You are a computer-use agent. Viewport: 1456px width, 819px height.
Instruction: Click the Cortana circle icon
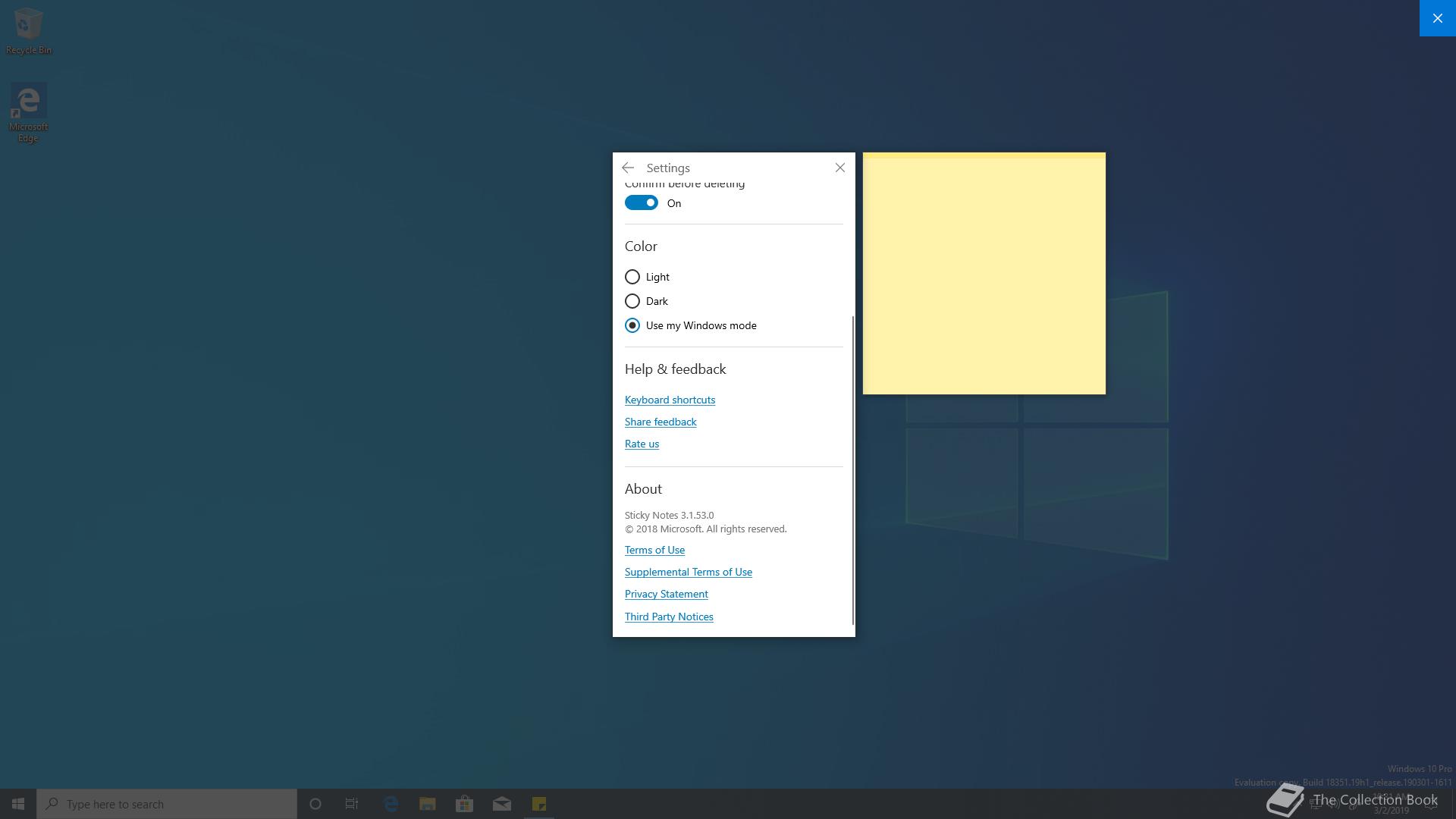315,804
